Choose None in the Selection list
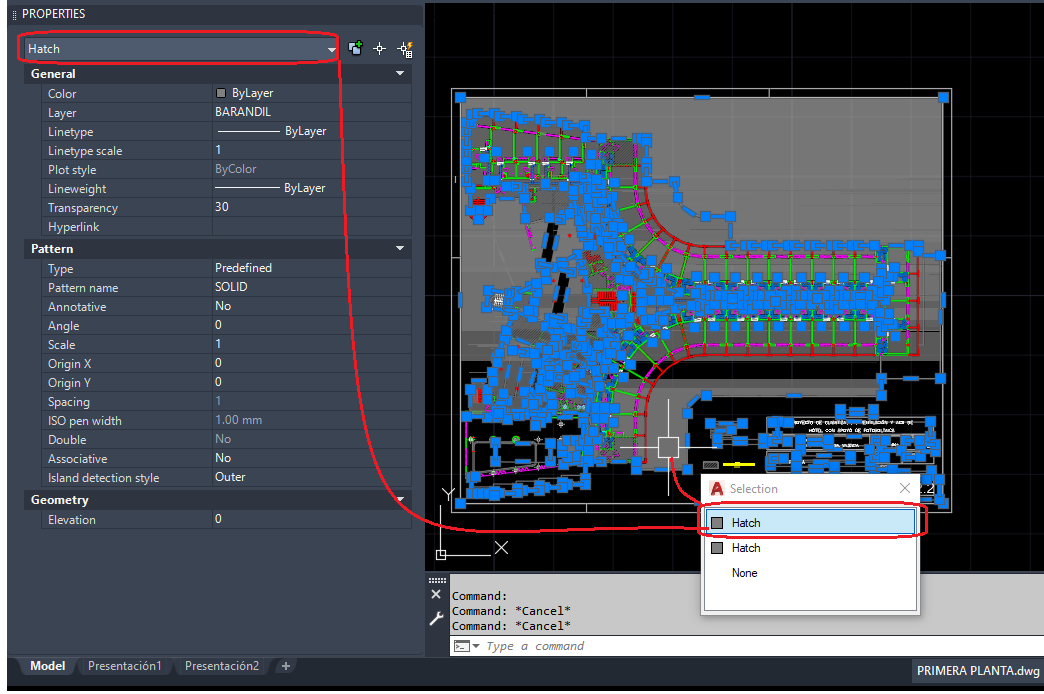The image size is (1044, 694). (810, 573)
